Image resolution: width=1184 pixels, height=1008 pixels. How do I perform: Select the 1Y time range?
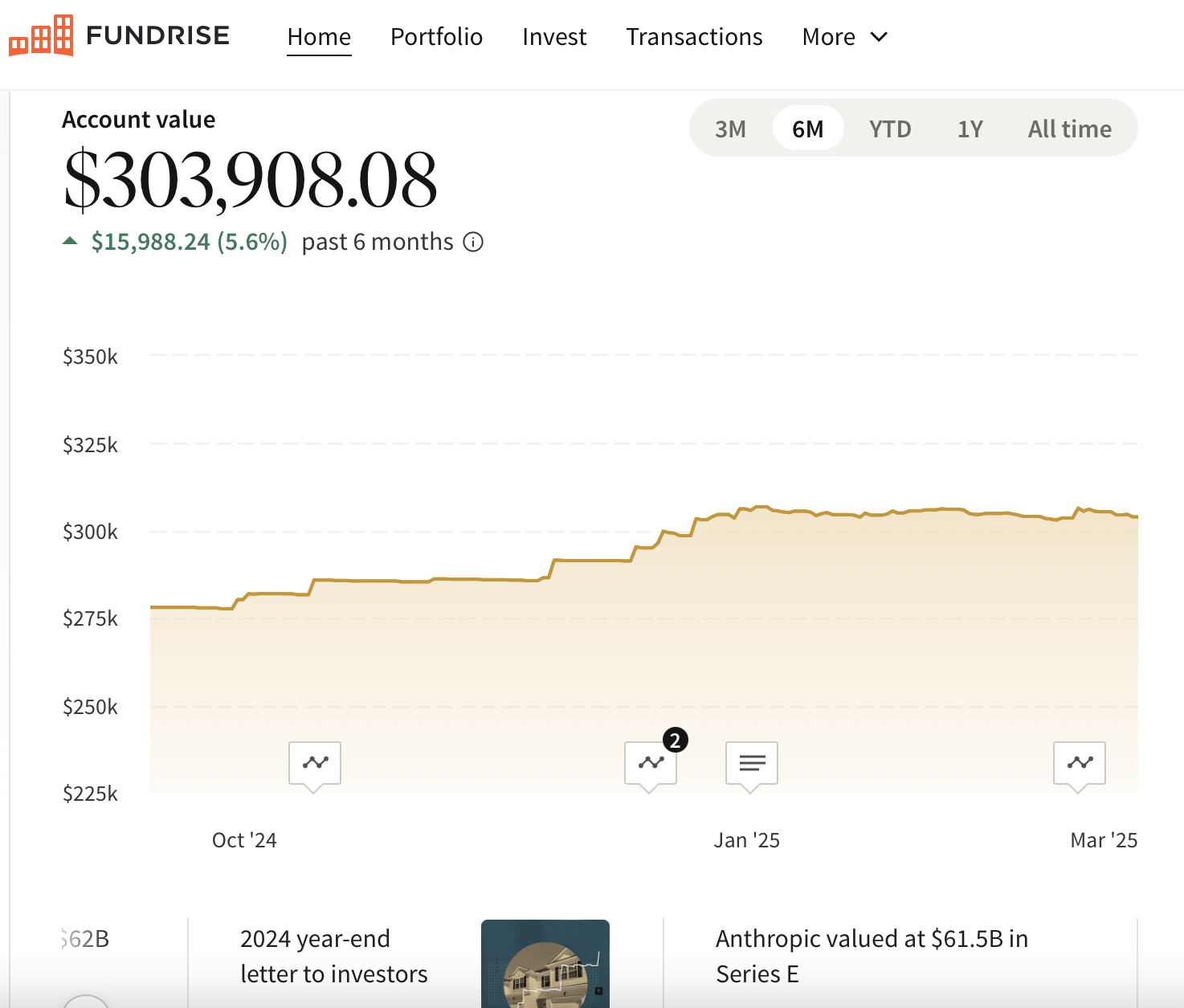click(x=970, y=129)
